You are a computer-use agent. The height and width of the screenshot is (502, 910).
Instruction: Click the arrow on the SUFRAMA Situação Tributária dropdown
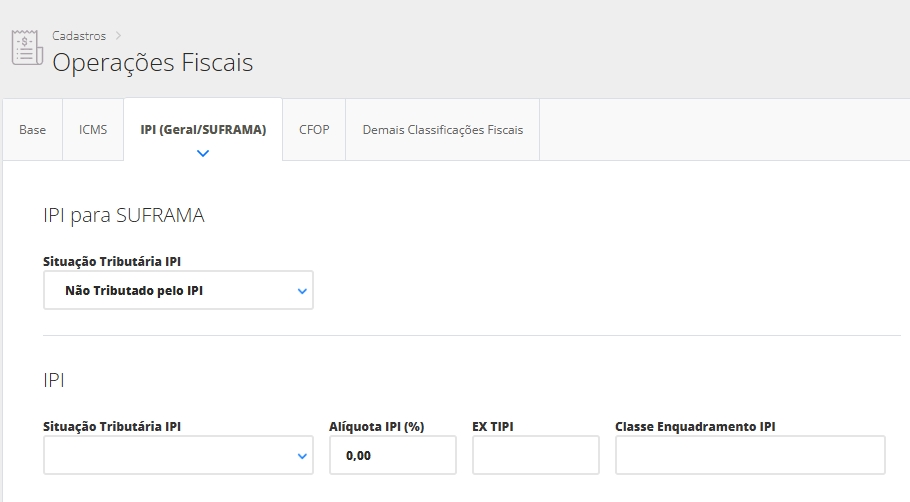[x=302, y=291]
